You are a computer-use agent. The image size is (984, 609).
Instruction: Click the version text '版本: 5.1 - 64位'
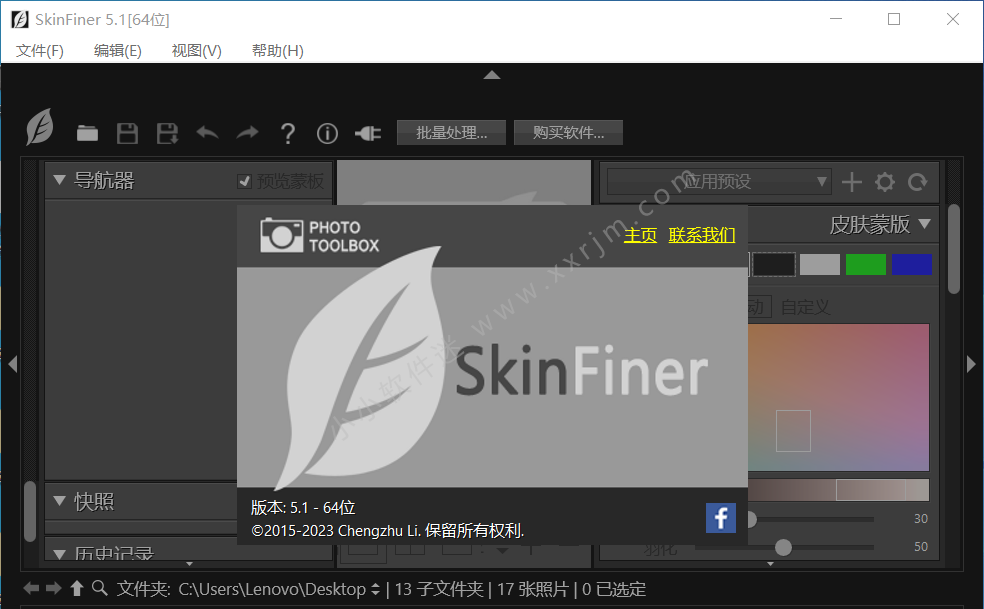(303, 507)
